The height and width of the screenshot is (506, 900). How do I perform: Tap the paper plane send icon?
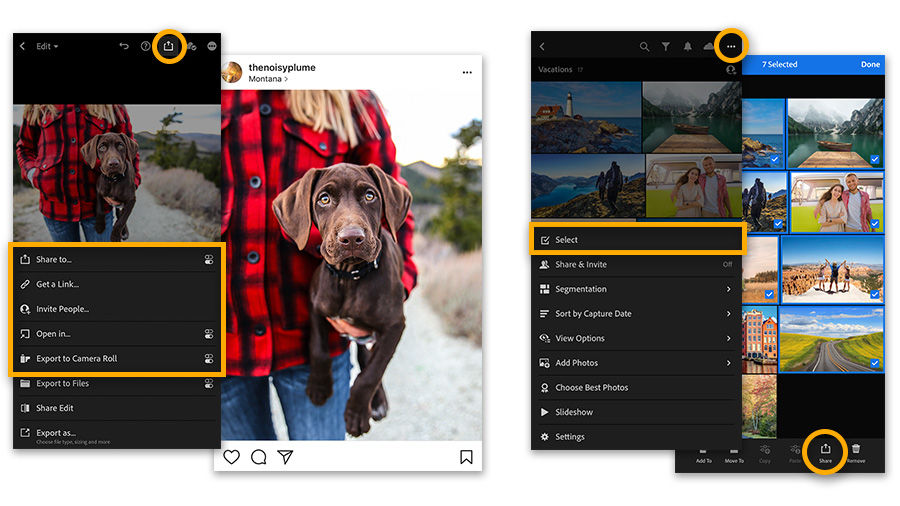point(285,457)
